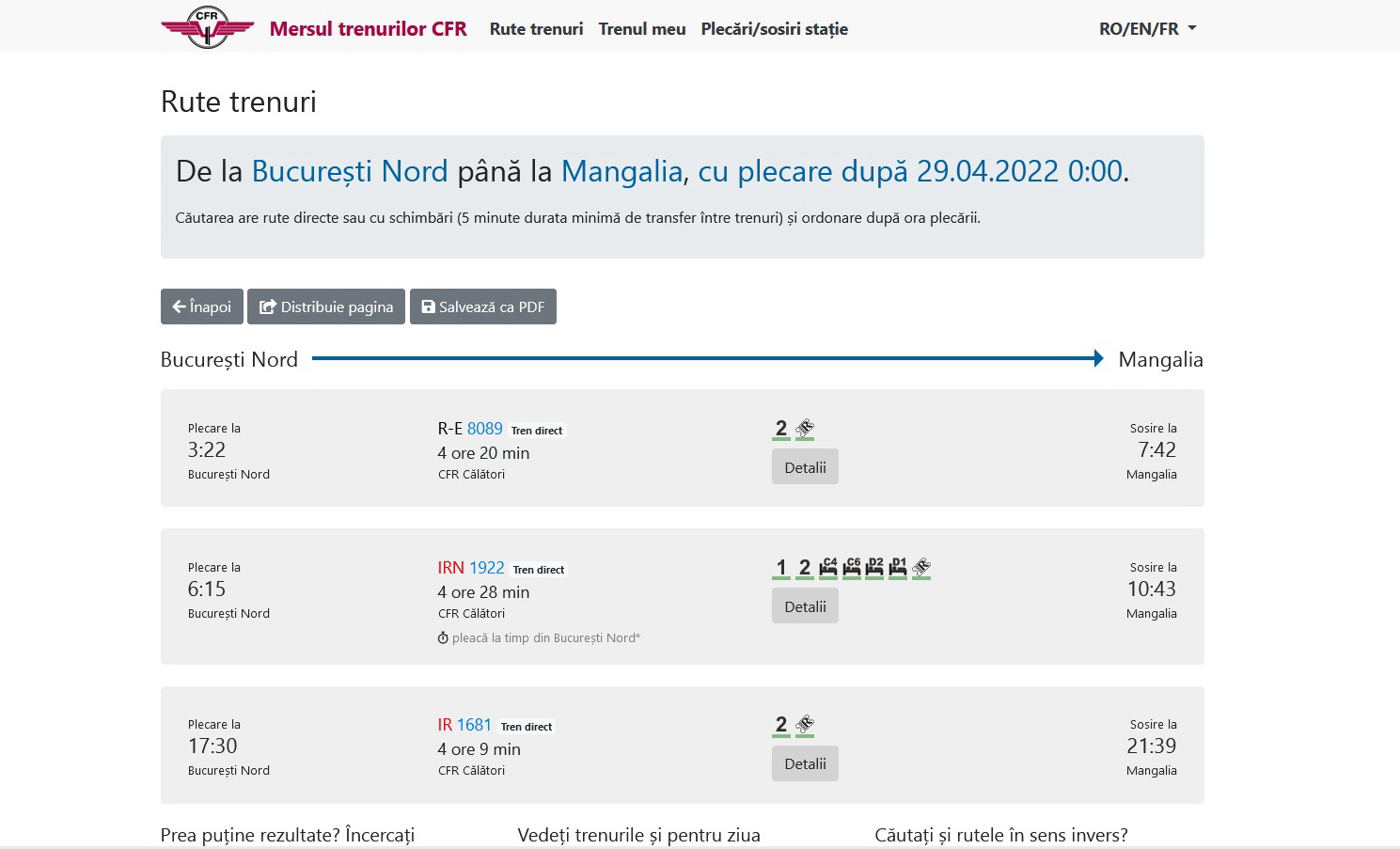Expand Detalii for the 17:30 IR train
Image resolution: width=1400 pixels, height=849 pixels.
805,763
